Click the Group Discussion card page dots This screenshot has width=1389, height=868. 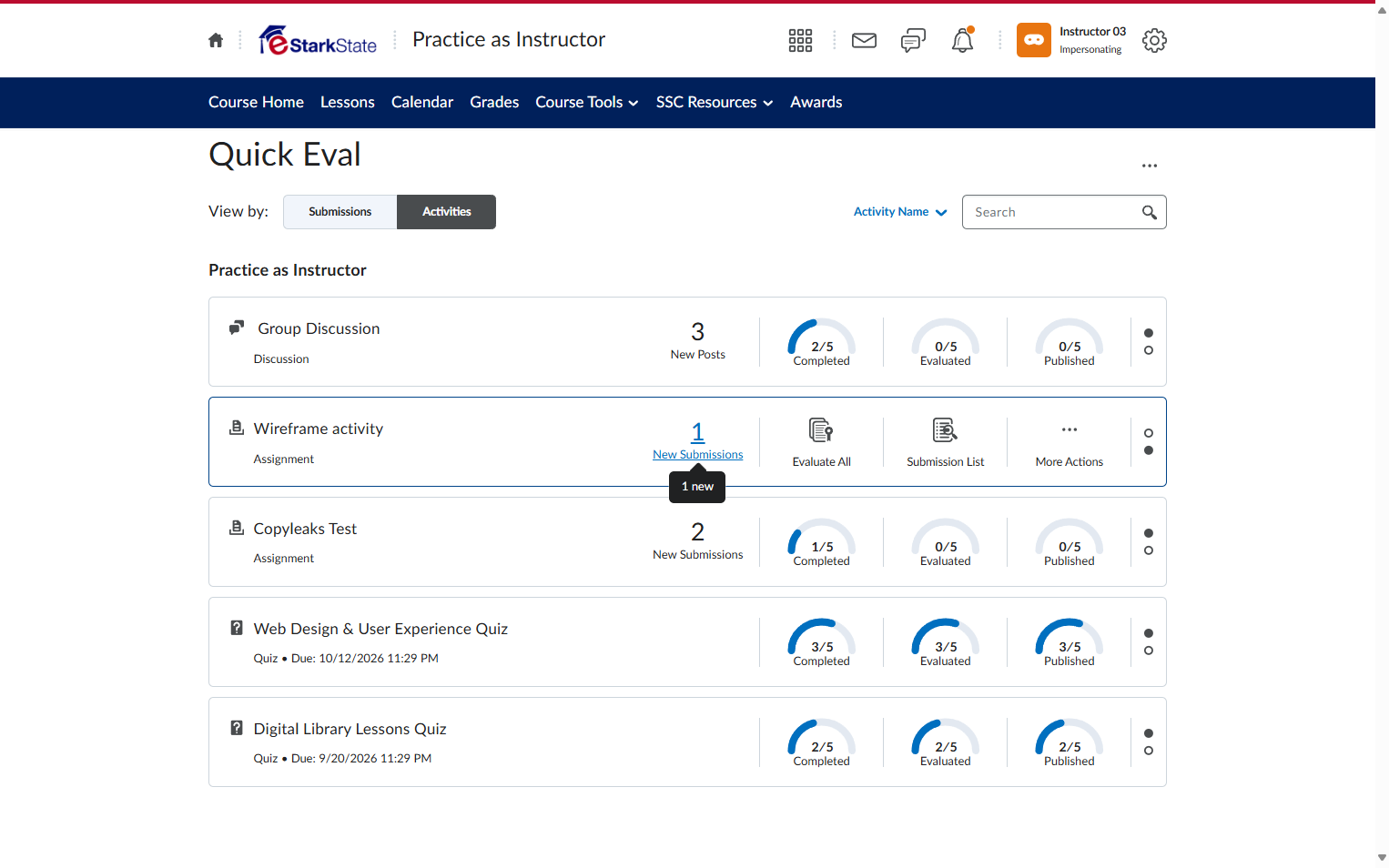click(x=1149, y=342)
